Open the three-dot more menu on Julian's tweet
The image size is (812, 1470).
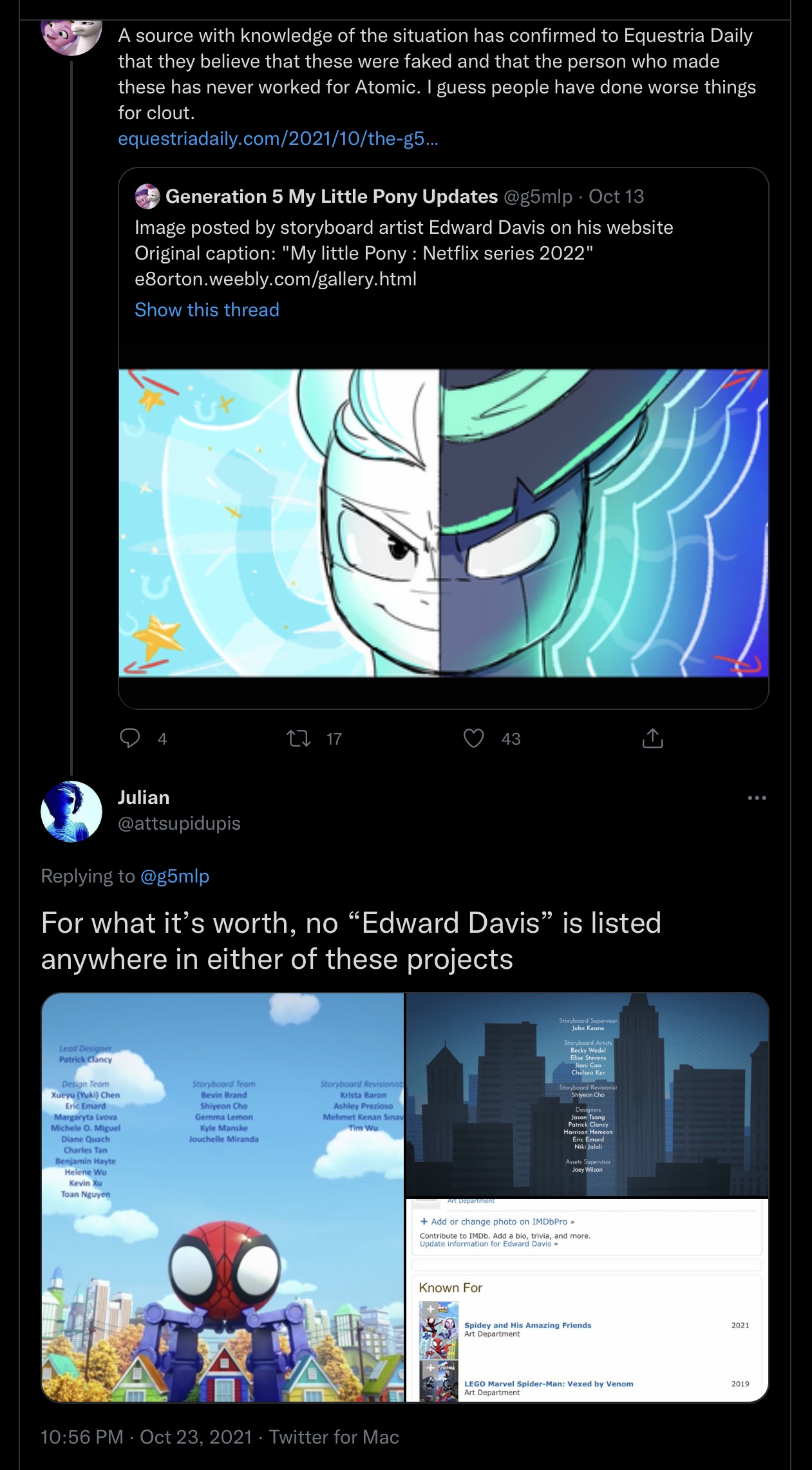pos(757,798)
